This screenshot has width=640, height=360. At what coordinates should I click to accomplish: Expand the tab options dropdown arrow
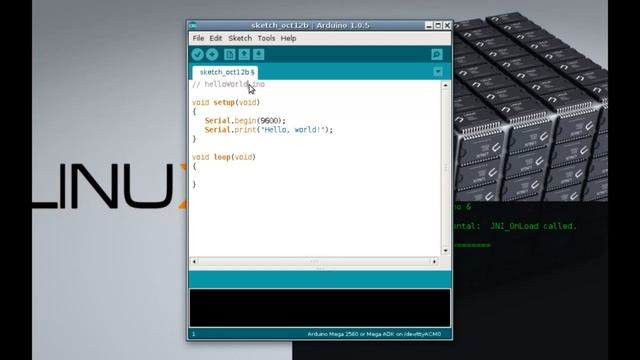pos(438,72)
